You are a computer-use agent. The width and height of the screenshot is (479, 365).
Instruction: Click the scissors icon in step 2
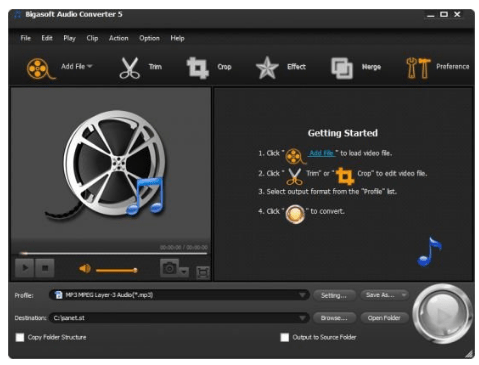294,176
